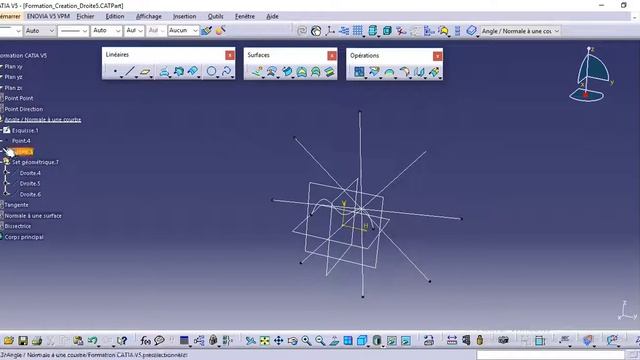Viewport: 640px width, 360px height.
Task: Select Plan xy in the tree
Action: pos(13,66)
